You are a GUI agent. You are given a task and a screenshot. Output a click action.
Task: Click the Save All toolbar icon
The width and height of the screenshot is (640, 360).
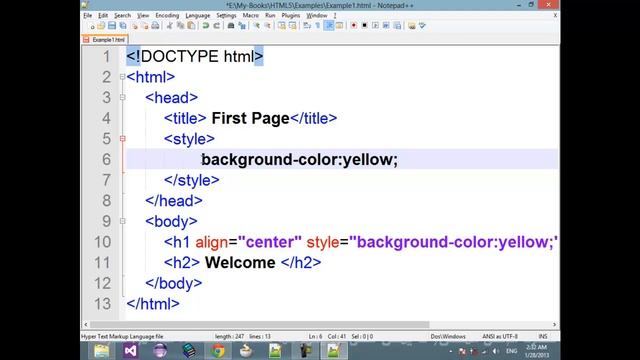(123, 26)
